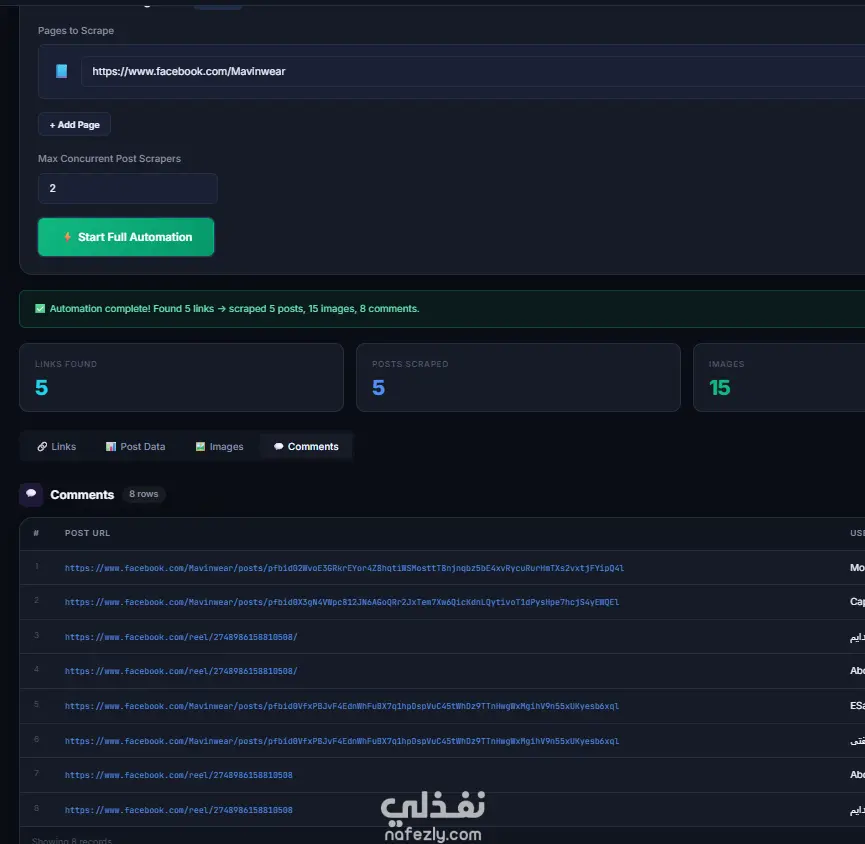Open the Posts Scraped stat card
Image resolution: width=865 pixels, height=844 pixels.
519,378
